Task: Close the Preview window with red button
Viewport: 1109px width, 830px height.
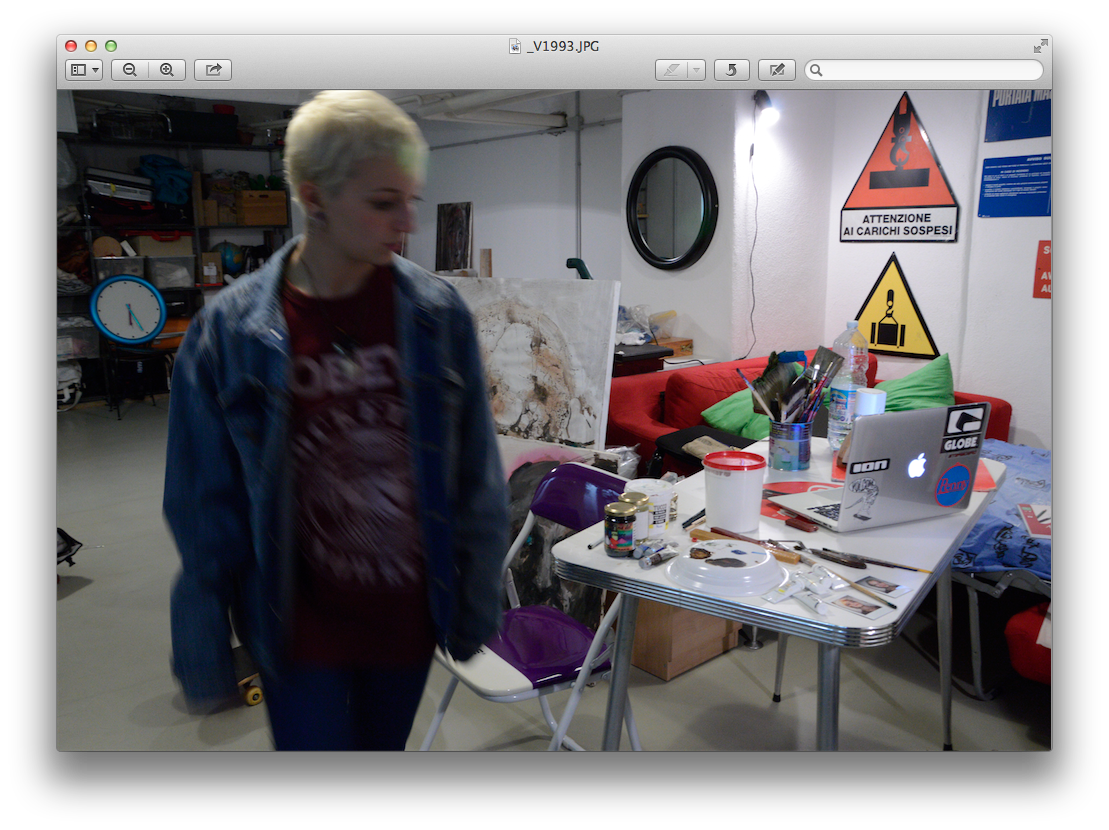Action: 71,46
